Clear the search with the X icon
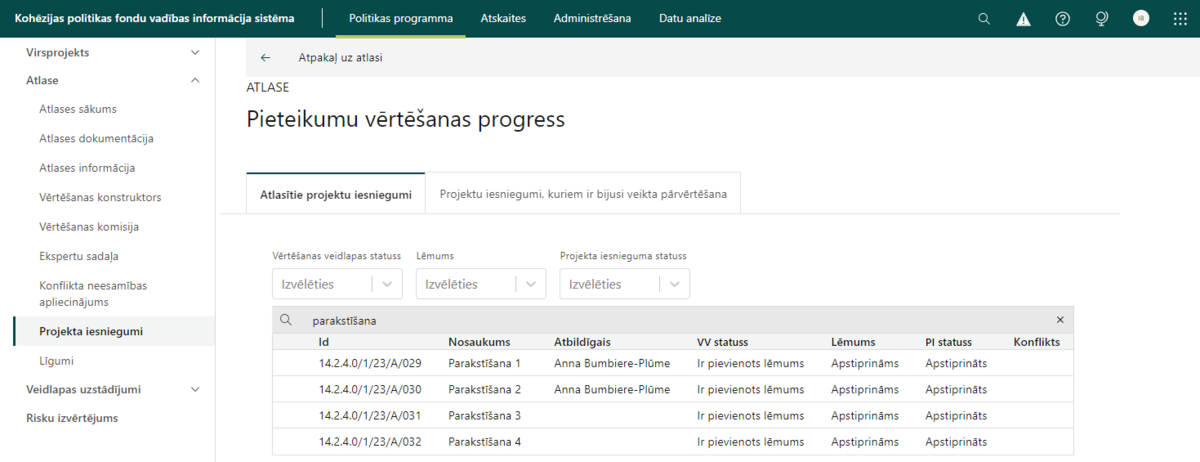1200x462 pixels. click(x=1060, y=320)
